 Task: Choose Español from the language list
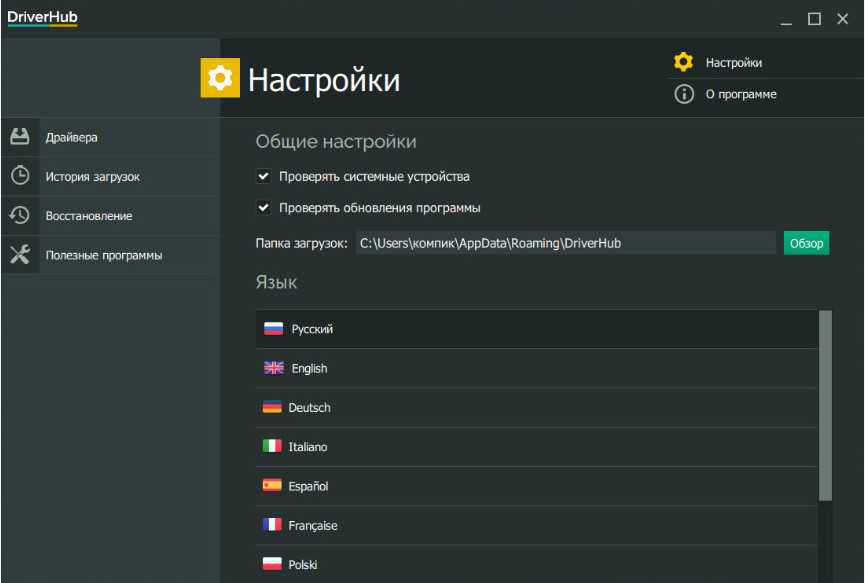pos(308,486)
